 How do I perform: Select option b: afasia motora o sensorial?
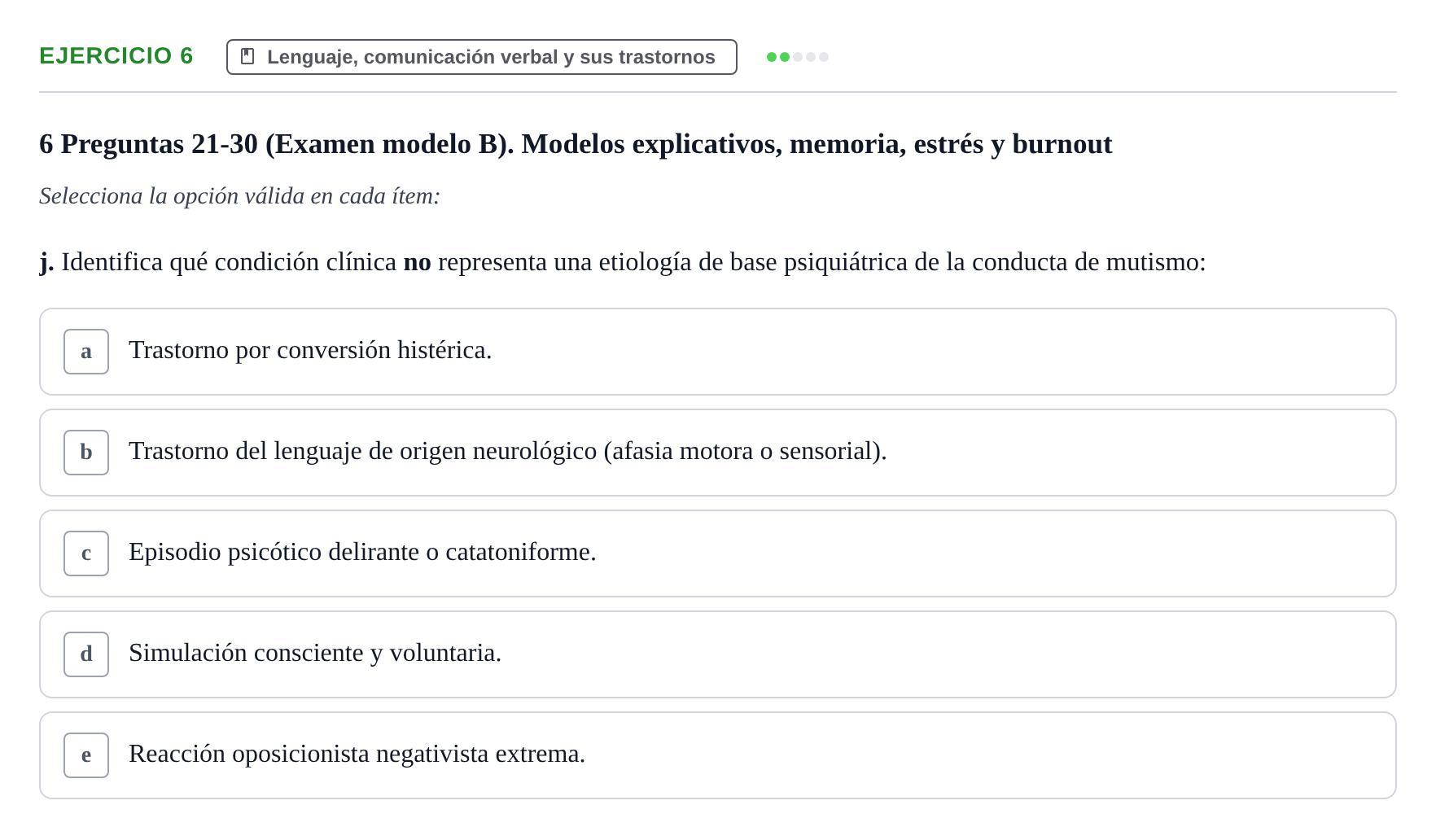(717, 453)
